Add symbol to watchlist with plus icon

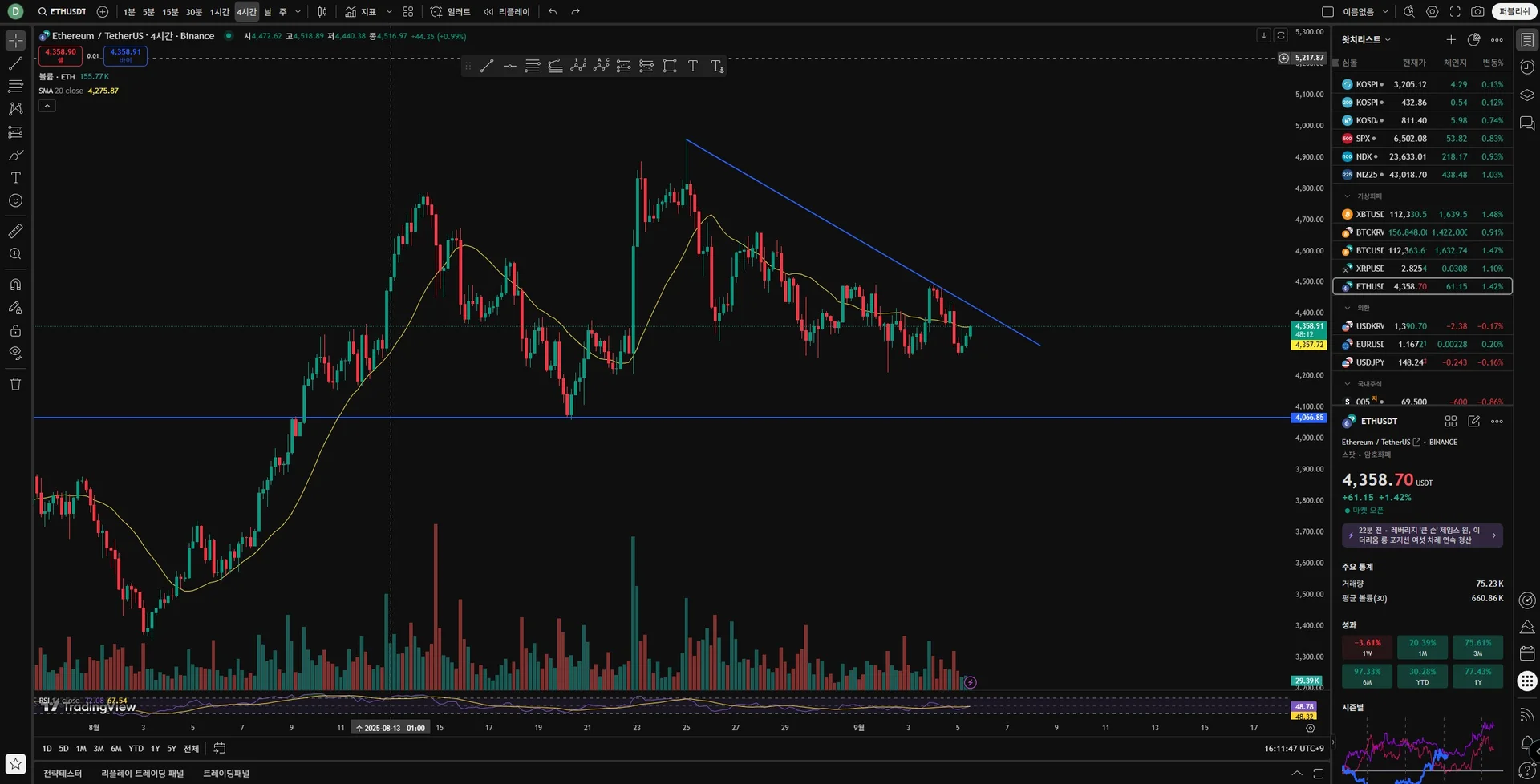click(x=1451, y=39)
